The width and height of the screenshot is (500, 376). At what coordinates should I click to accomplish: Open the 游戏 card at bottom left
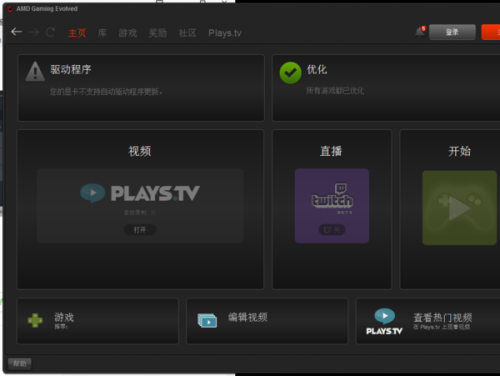coord(98,321)
